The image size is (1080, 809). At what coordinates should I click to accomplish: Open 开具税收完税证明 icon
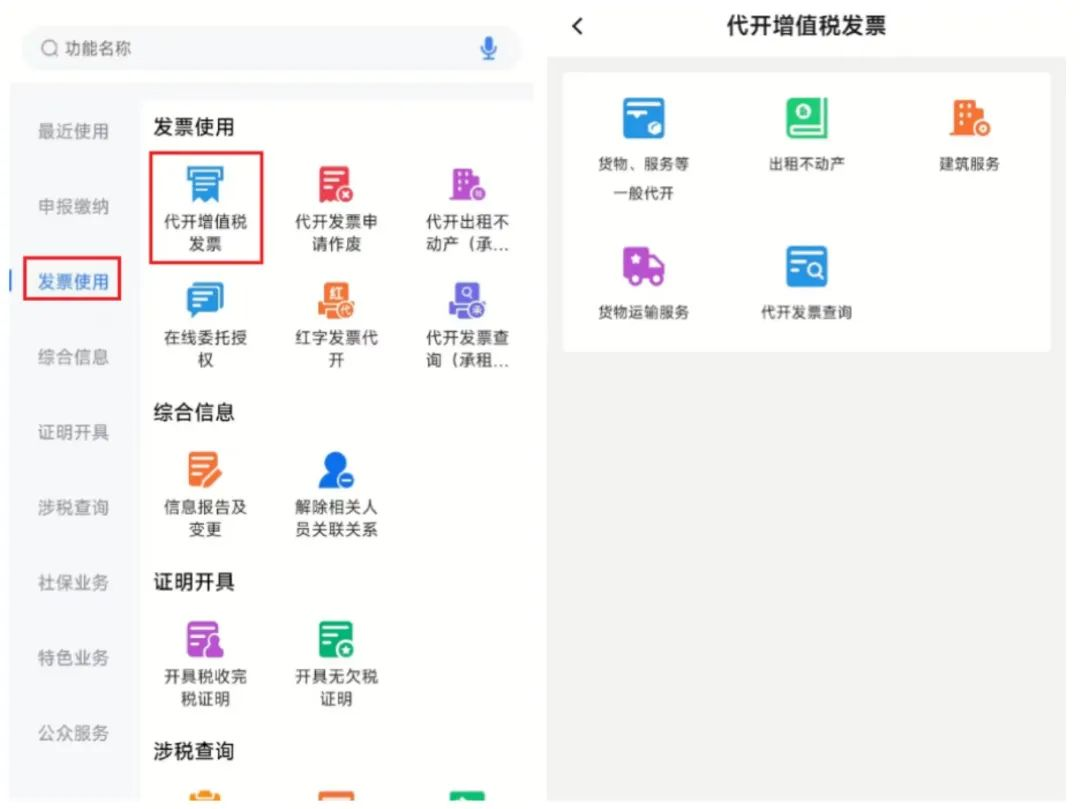click(x=205, y=640)
